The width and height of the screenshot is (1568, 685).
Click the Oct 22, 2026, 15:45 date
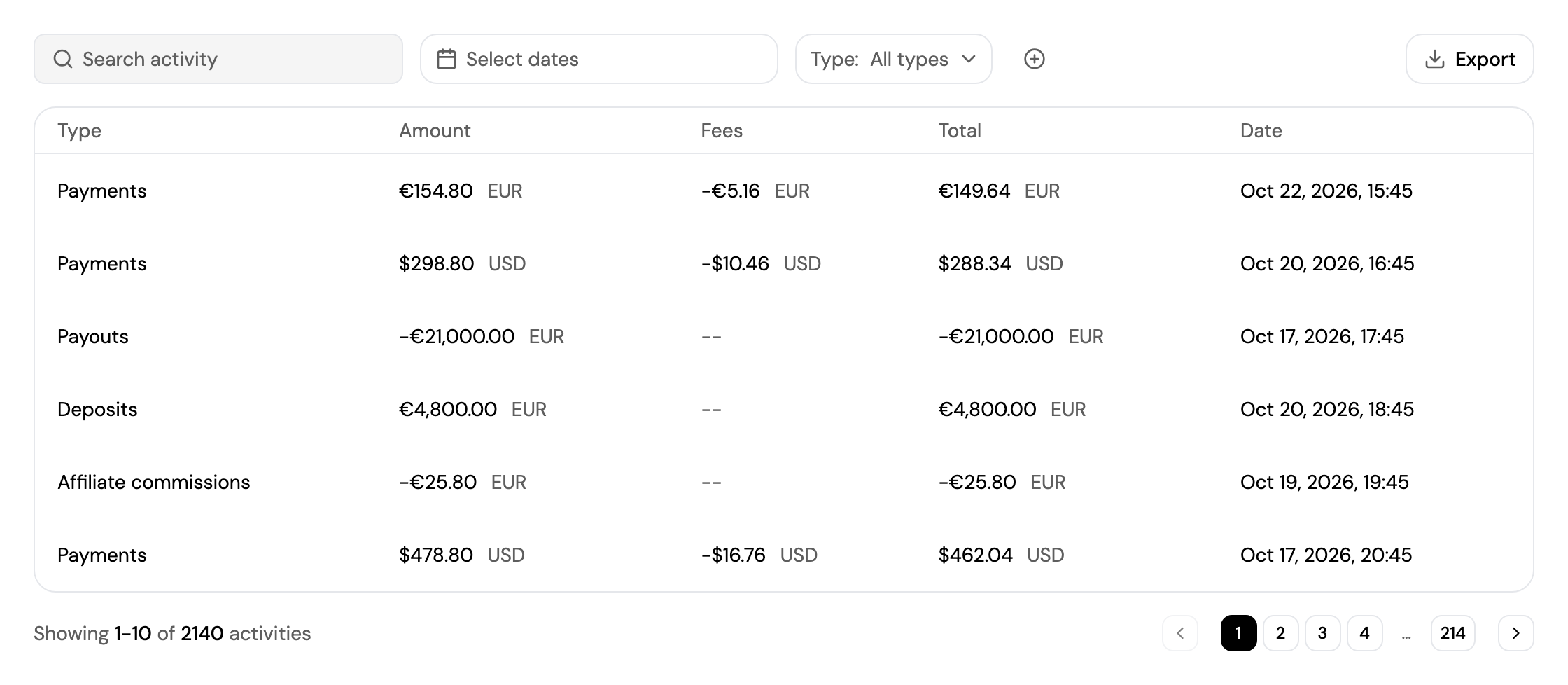coord(1326,191)
